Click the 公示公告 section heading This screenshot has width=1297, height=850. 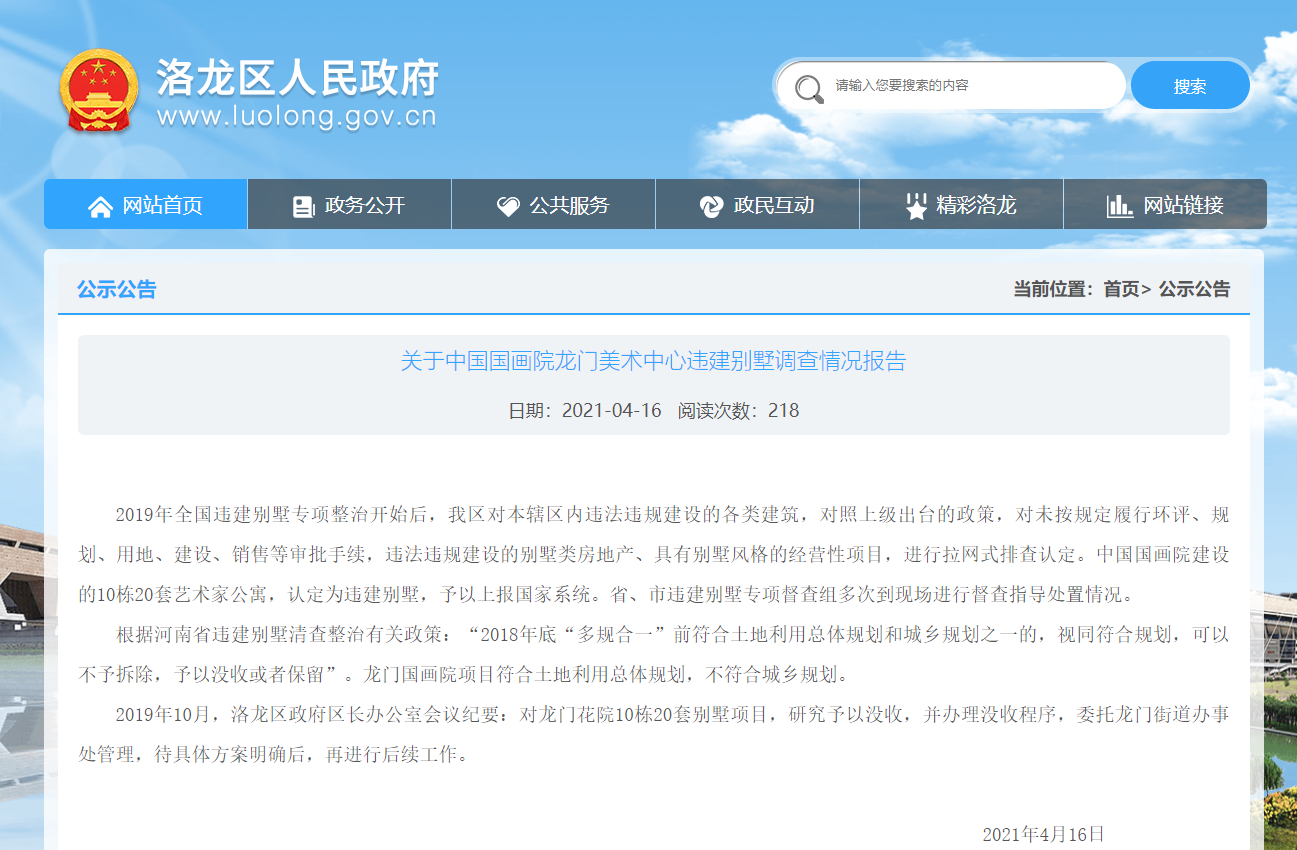pos(117,290)
